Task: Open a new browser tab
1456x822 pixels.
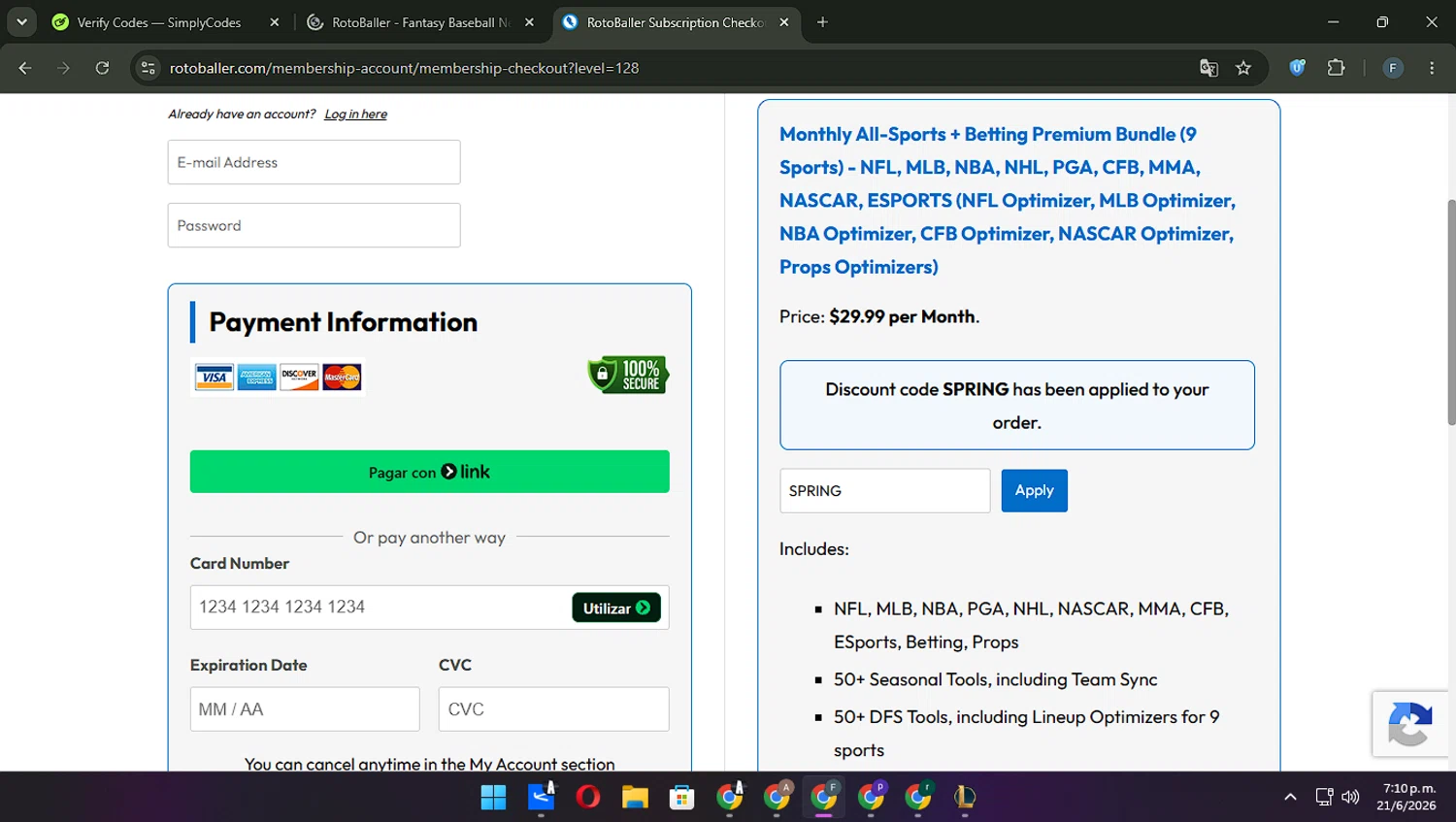Action: click(822, 22)
